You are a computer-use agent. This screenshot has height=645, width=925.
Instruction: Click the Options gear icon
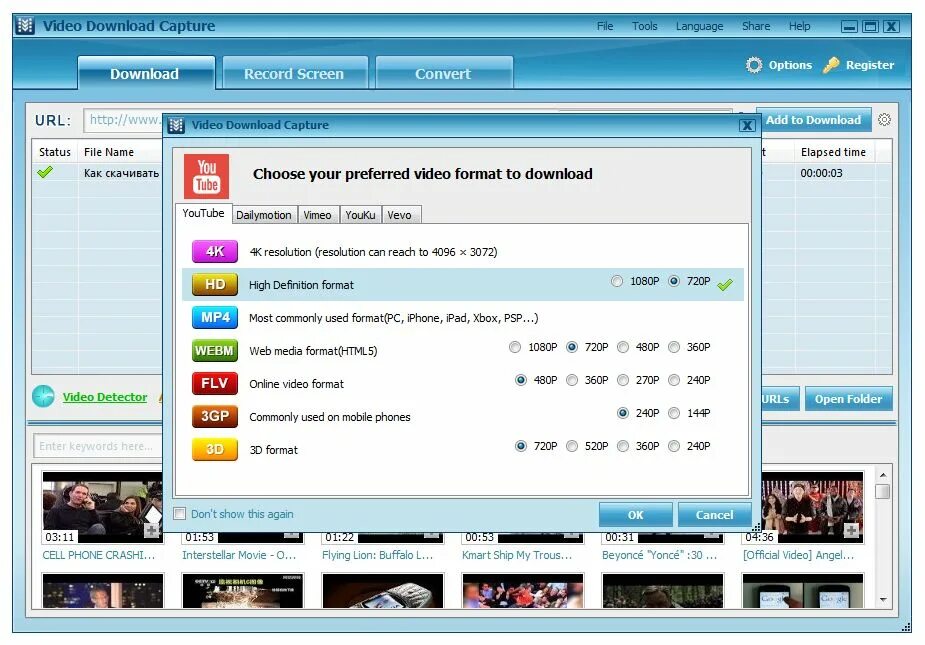(754, 65)
